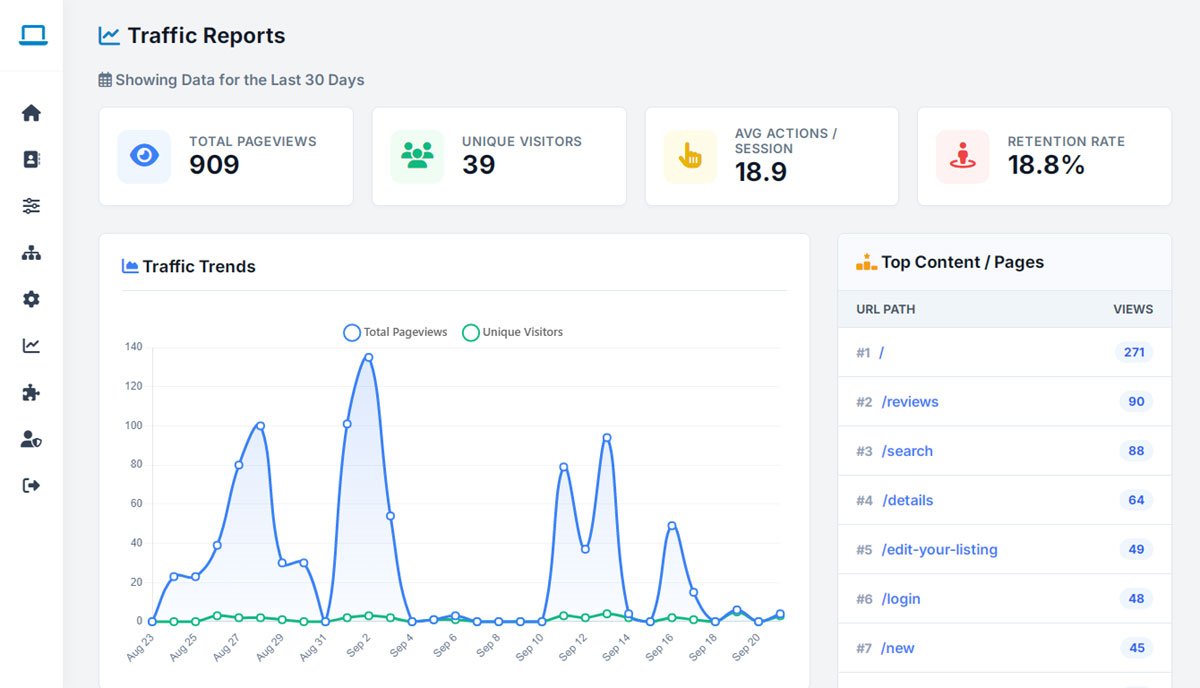Open the puzzle piece plugins sidebar icon
This screenshot has height=688, width=1200.
(31, 392)
